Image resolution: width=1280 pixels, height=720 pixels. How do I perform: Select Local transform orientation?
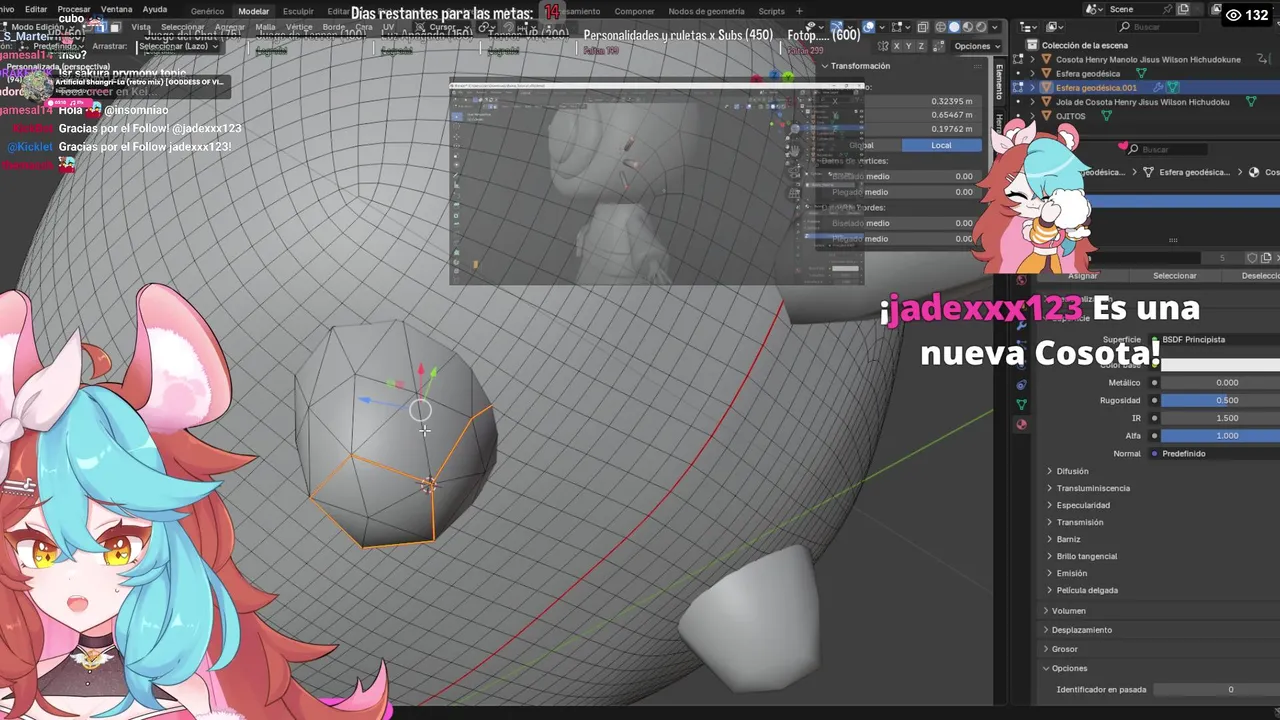click(941, 145)
